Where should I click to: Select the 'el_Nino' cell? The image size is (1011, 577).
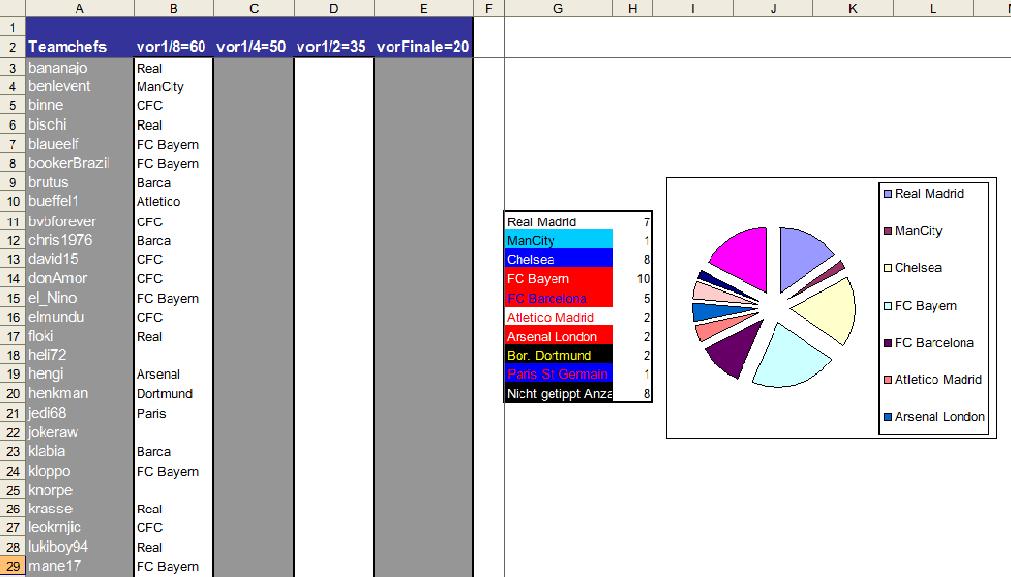(x=80, y=298)
